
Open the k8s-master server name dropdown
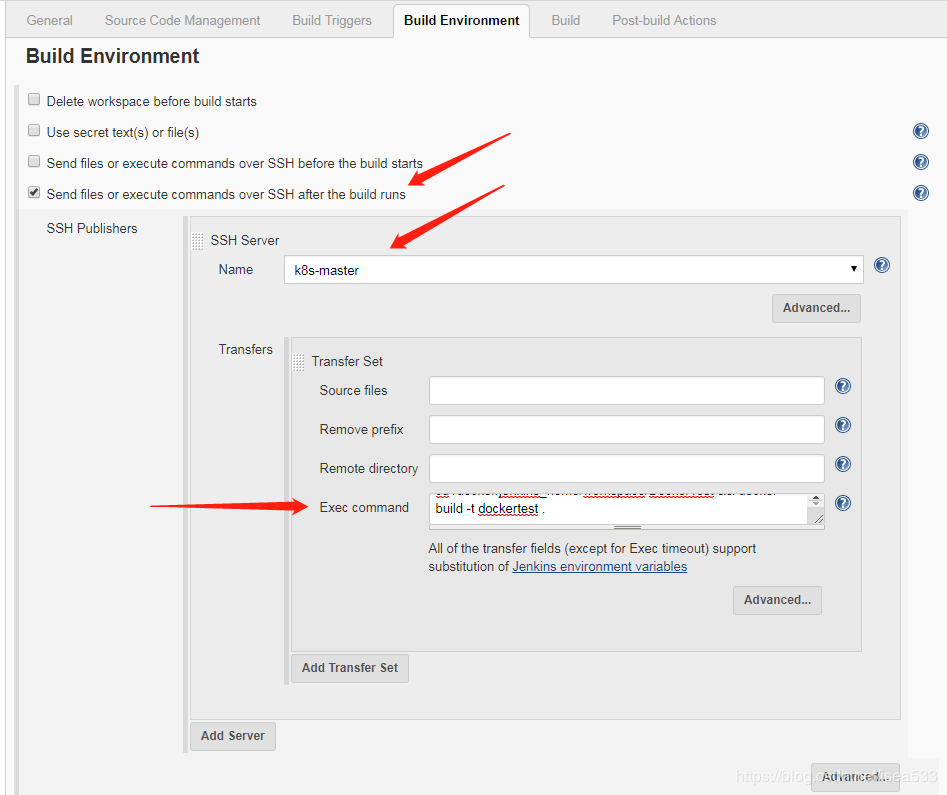(573, 269)
